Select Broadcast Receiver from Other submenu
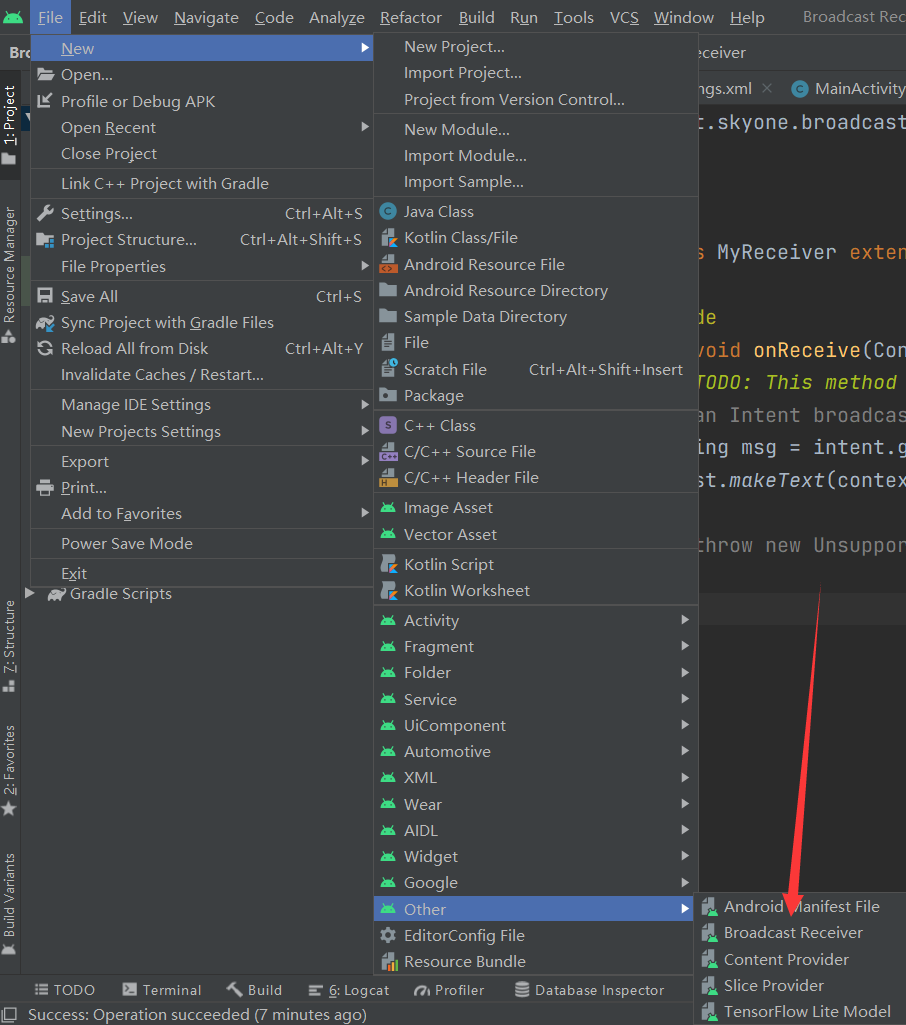906x1025 pixels. point(792,933)
